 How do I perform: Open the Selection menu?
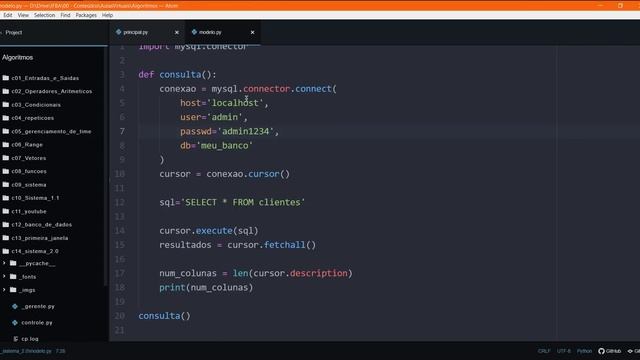44,15
